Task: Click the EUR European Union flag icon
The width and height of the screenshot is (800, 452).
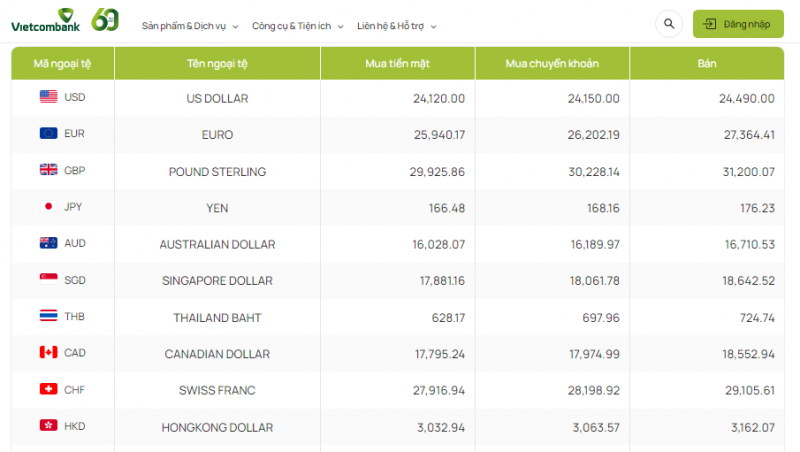Action: (x=48, y=133)
